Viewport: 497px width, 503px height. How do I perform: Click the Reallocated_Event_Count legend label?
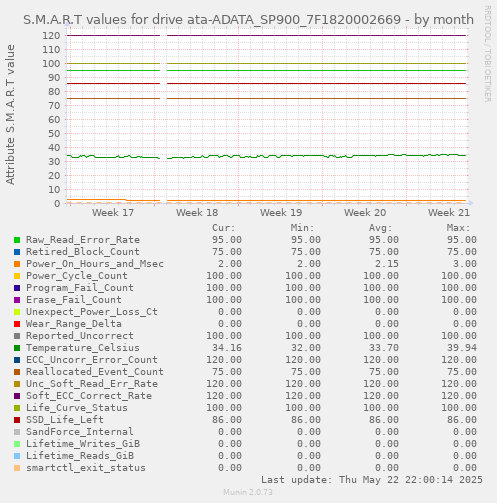click(95, 372)
